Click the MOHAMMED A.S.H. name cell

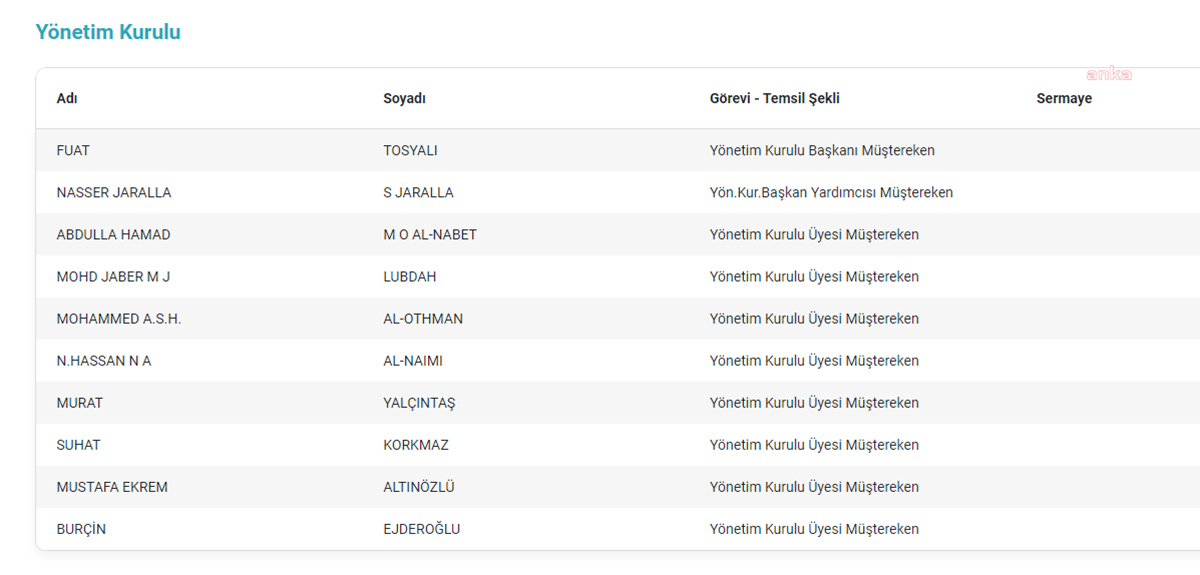point(119,319)
